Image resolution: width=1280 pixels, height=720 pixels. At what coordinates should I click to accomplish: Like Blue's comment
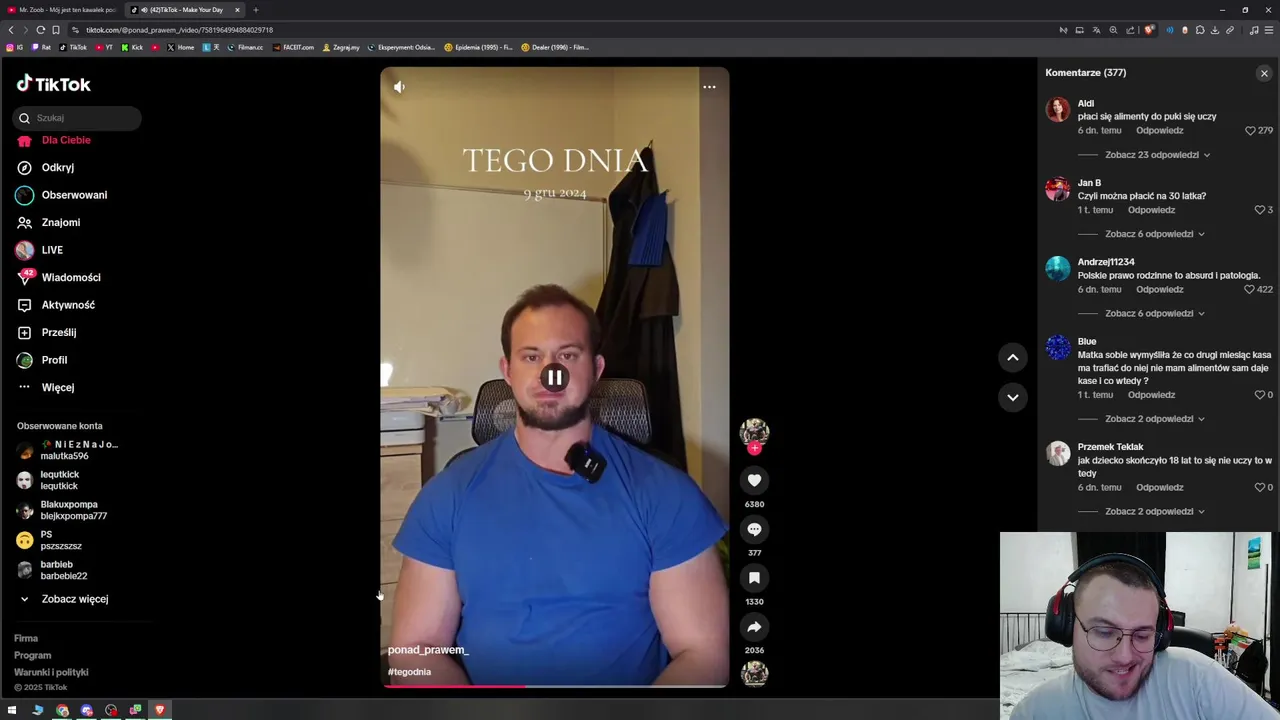1259,395
